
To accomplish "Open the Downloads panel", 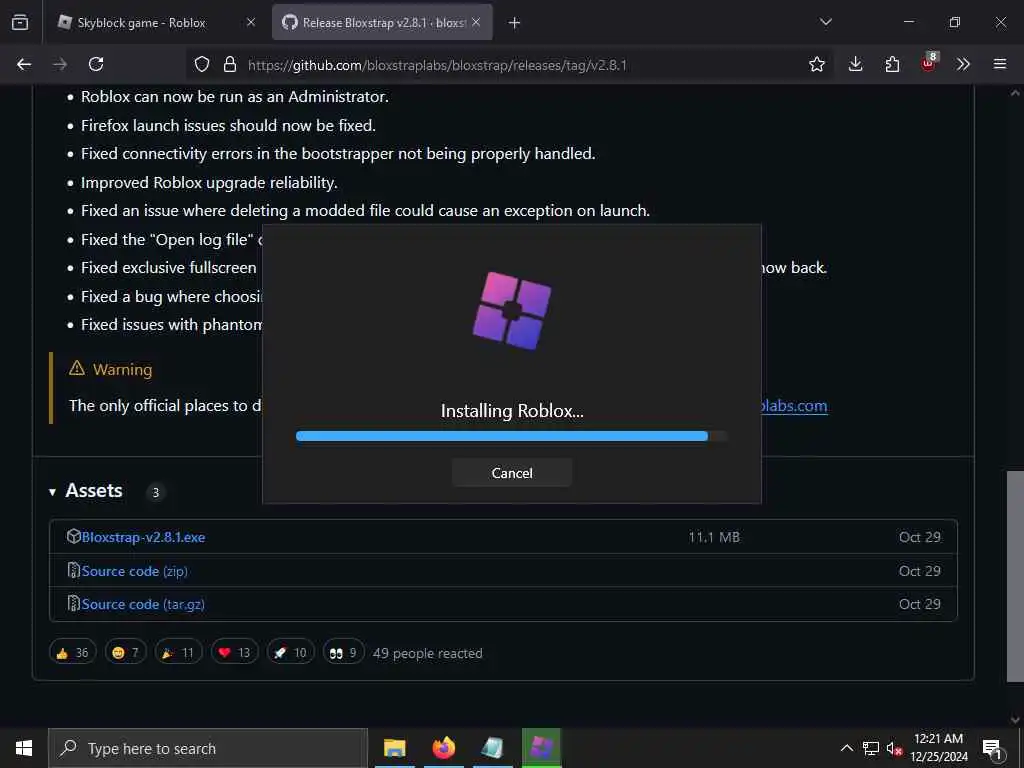I will [x=856, y=64].
